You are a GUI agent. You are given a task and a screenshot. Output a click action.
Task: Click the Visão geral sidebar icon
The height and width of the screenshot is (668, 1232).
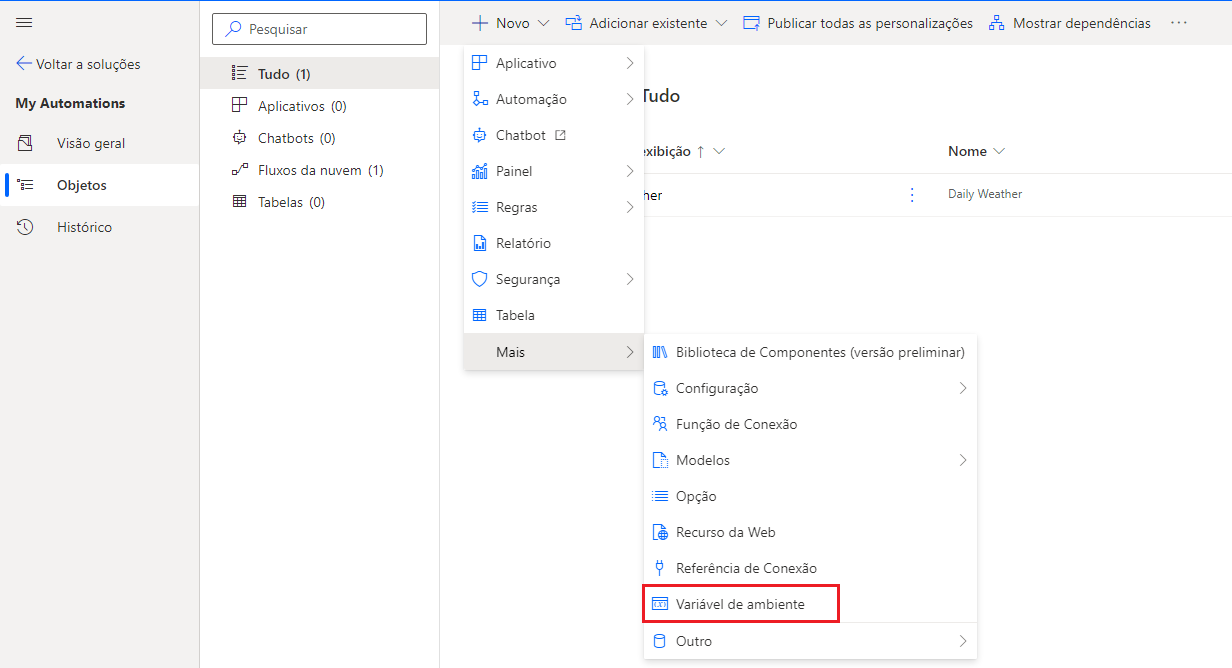[25, 142]
